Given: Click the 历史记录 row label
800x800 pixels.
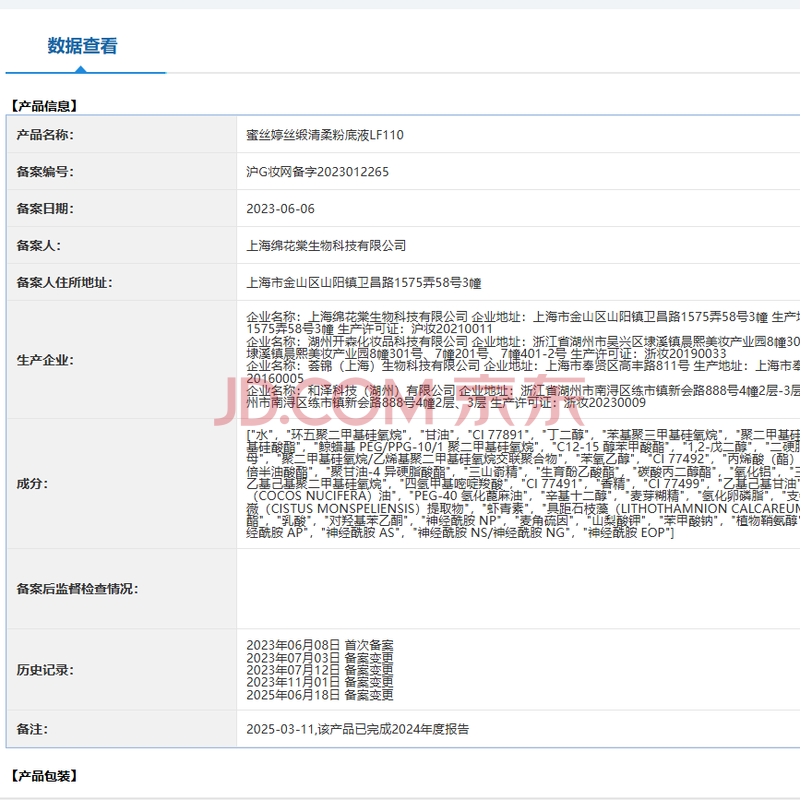Looking at the screenshot, I should pyautogui.click(x=45, y=670).
